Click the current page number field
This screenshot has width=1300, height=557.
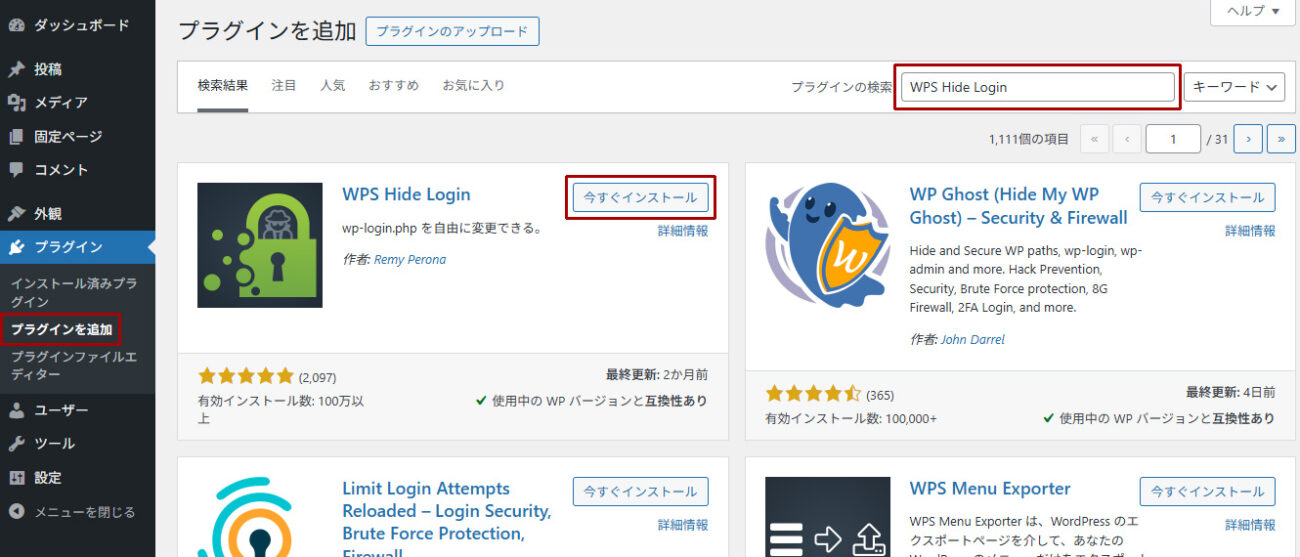(1173, 139)
